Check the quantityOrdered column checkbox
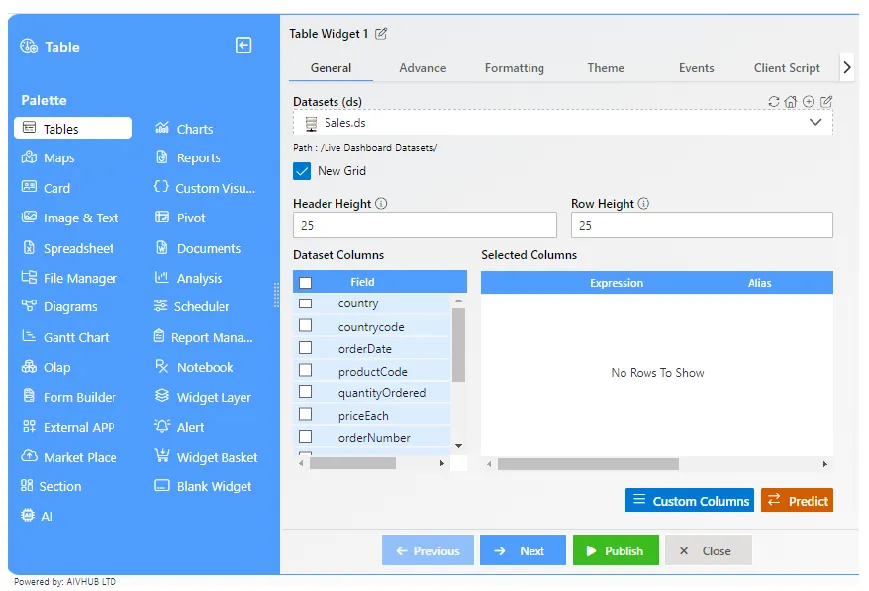Image resolution: width=869 pixels, height=591 pixels. [305, 392]
